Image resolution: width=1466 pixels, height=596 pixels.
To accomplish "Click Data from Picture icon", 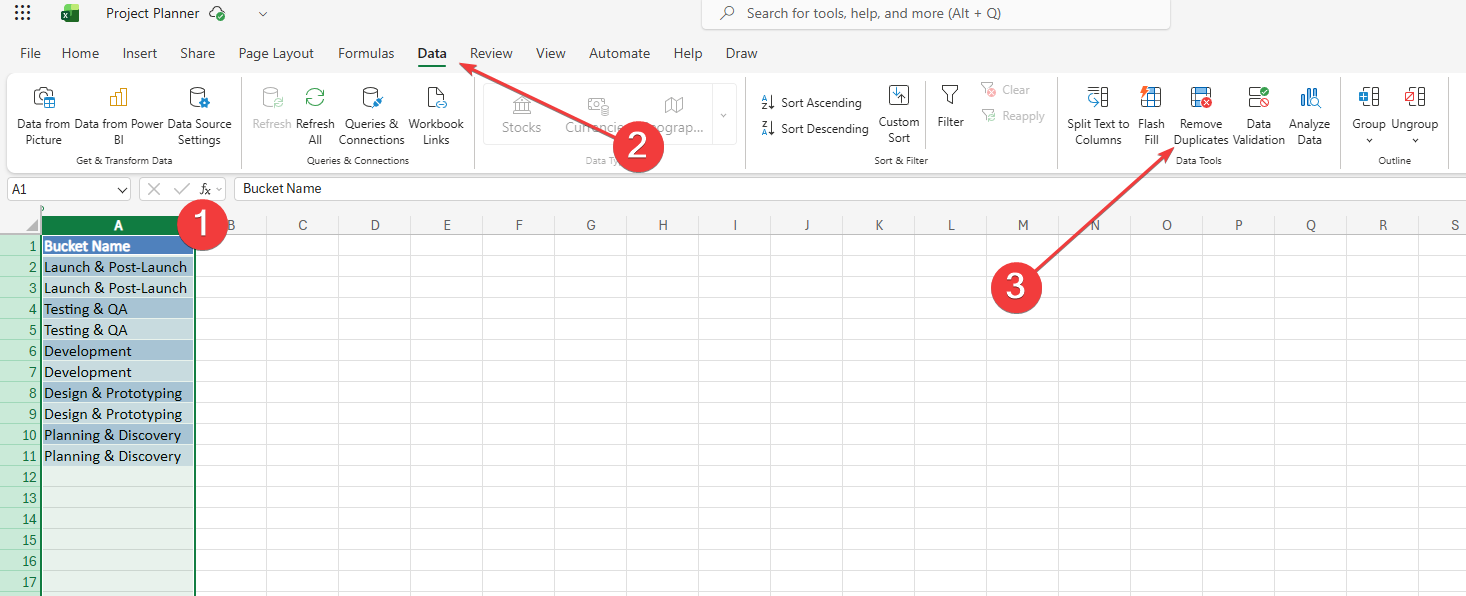I will (x=44, y=98).
